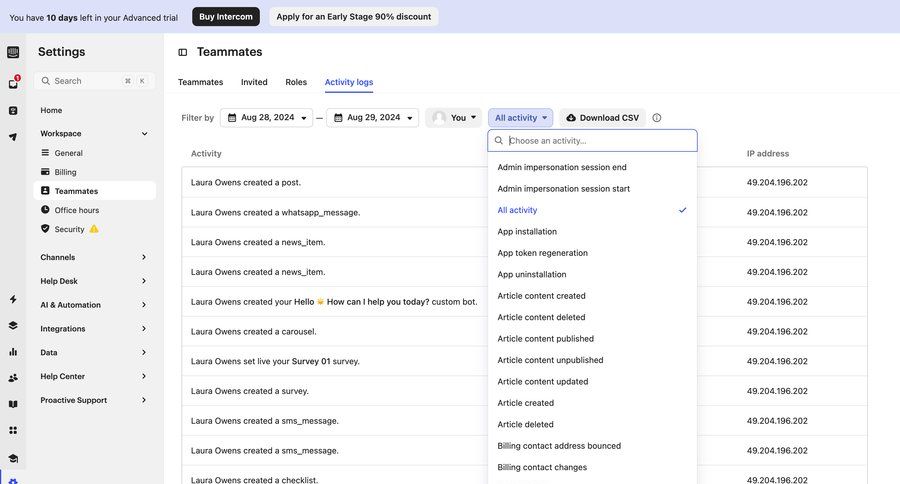
Task: Close the All activity filter dropdown
Action: coord(521,118)
